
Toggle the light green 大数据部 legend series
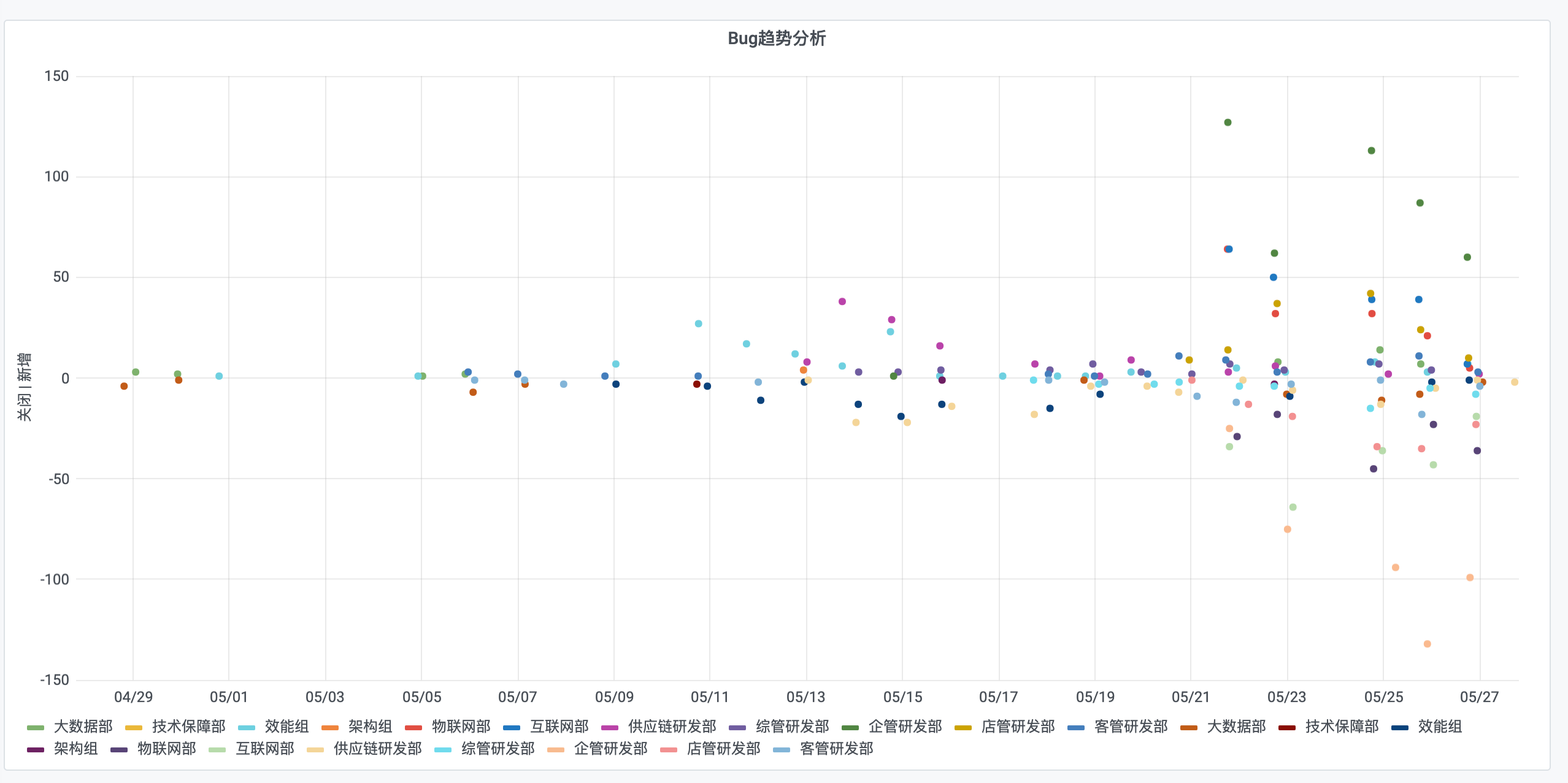(x=82, y=727)
